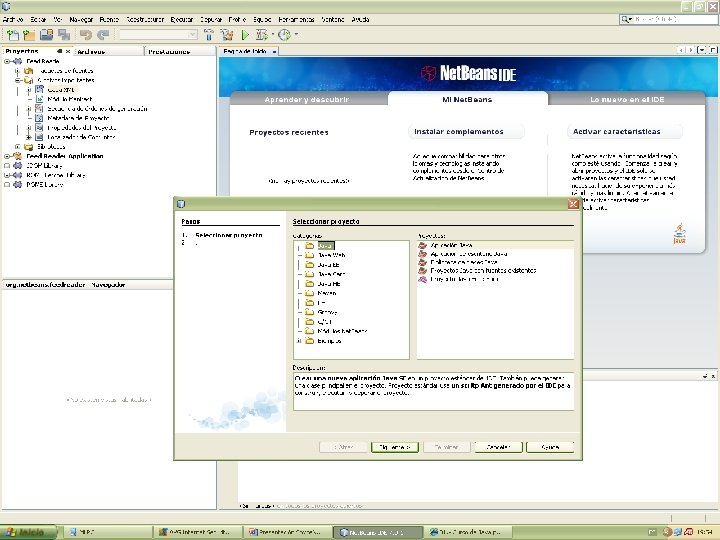The image size is (720, 540).
Task: Click the Capa XML file icon
Action: coord(39,90)
